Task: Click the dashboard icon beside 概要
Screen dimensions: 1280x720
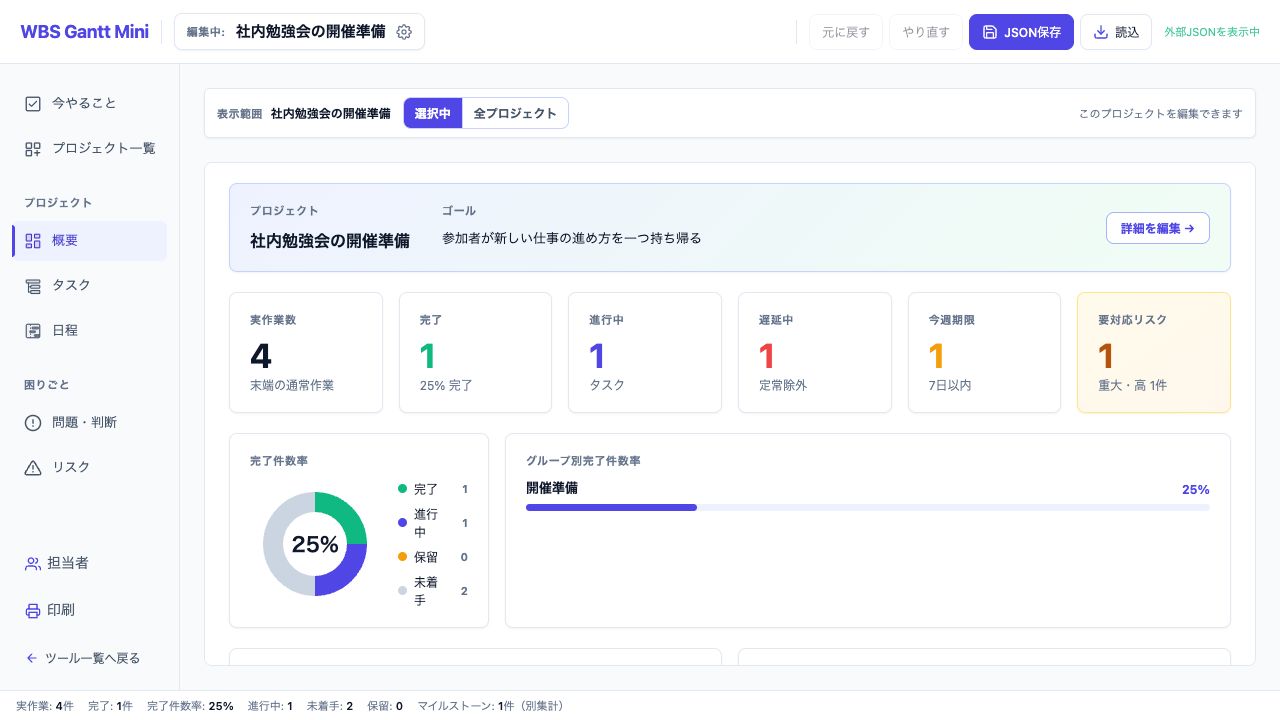Action: [33, 240]
